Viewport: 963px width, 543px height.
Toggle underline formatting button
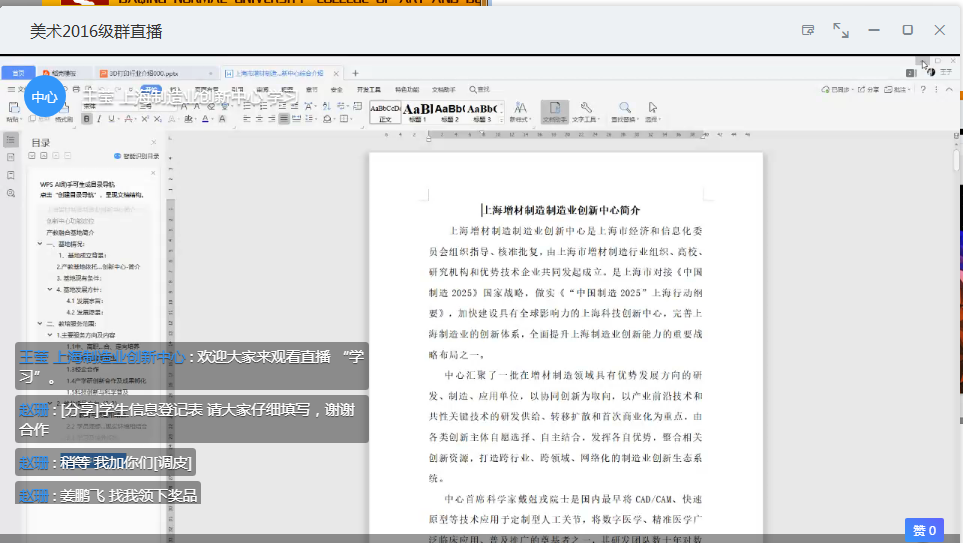click(110, 119)
